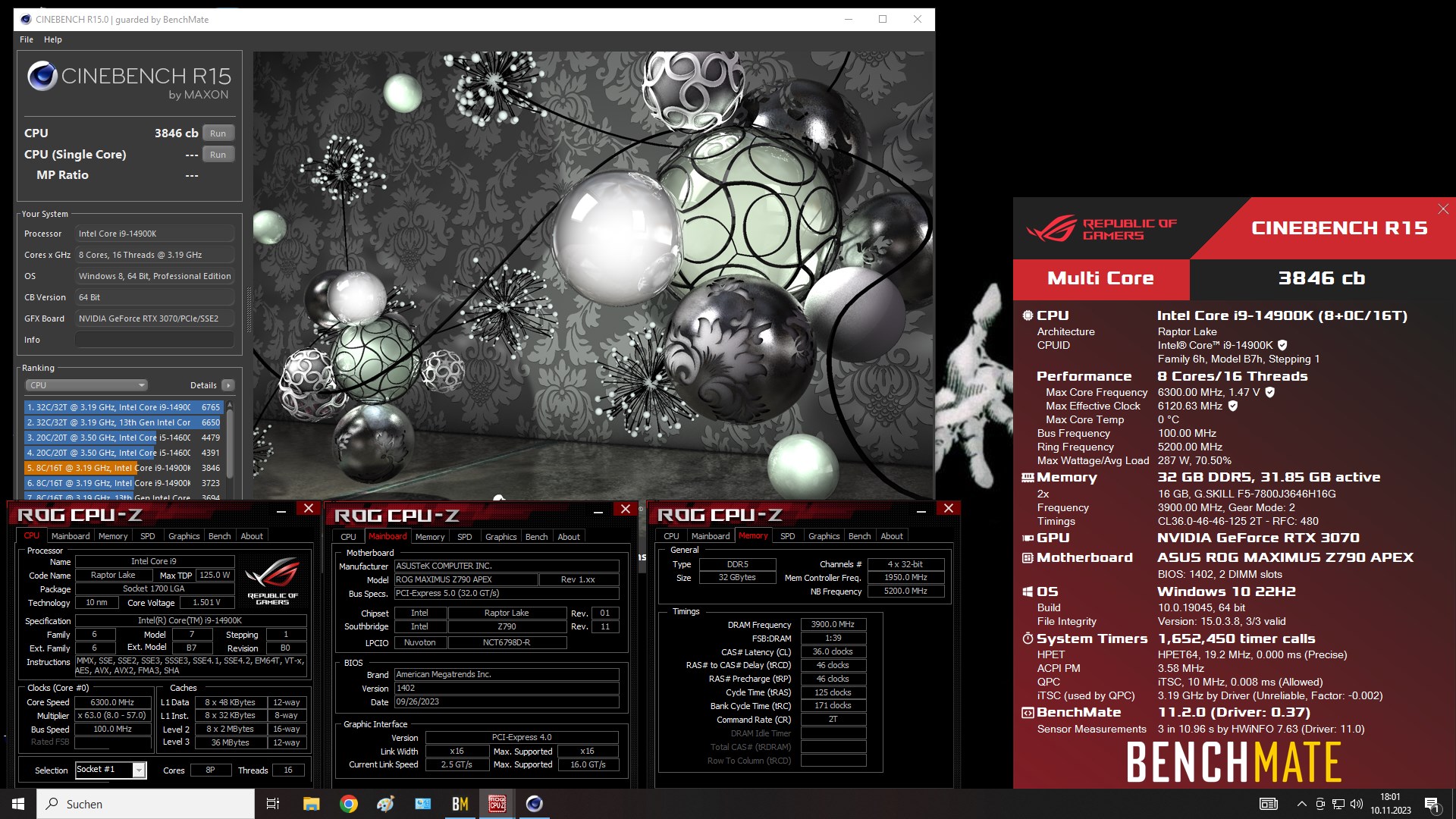Image resolution: width=1456 pixels, height=819 pixels.
Task: Maximize the Cinebench window
Action: (x=883, y=20)
